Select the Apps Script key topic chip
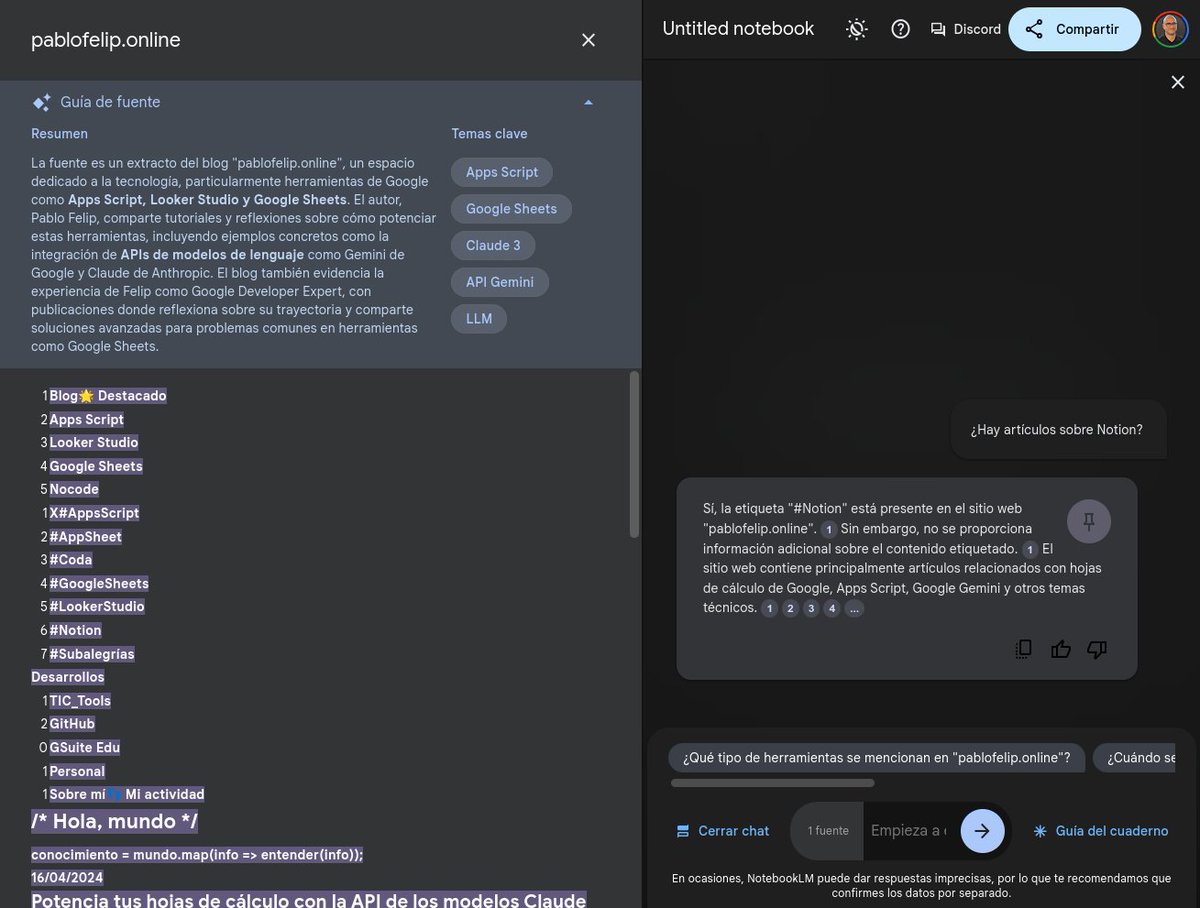Screen dimensions: 1200x908 [502, 172]
